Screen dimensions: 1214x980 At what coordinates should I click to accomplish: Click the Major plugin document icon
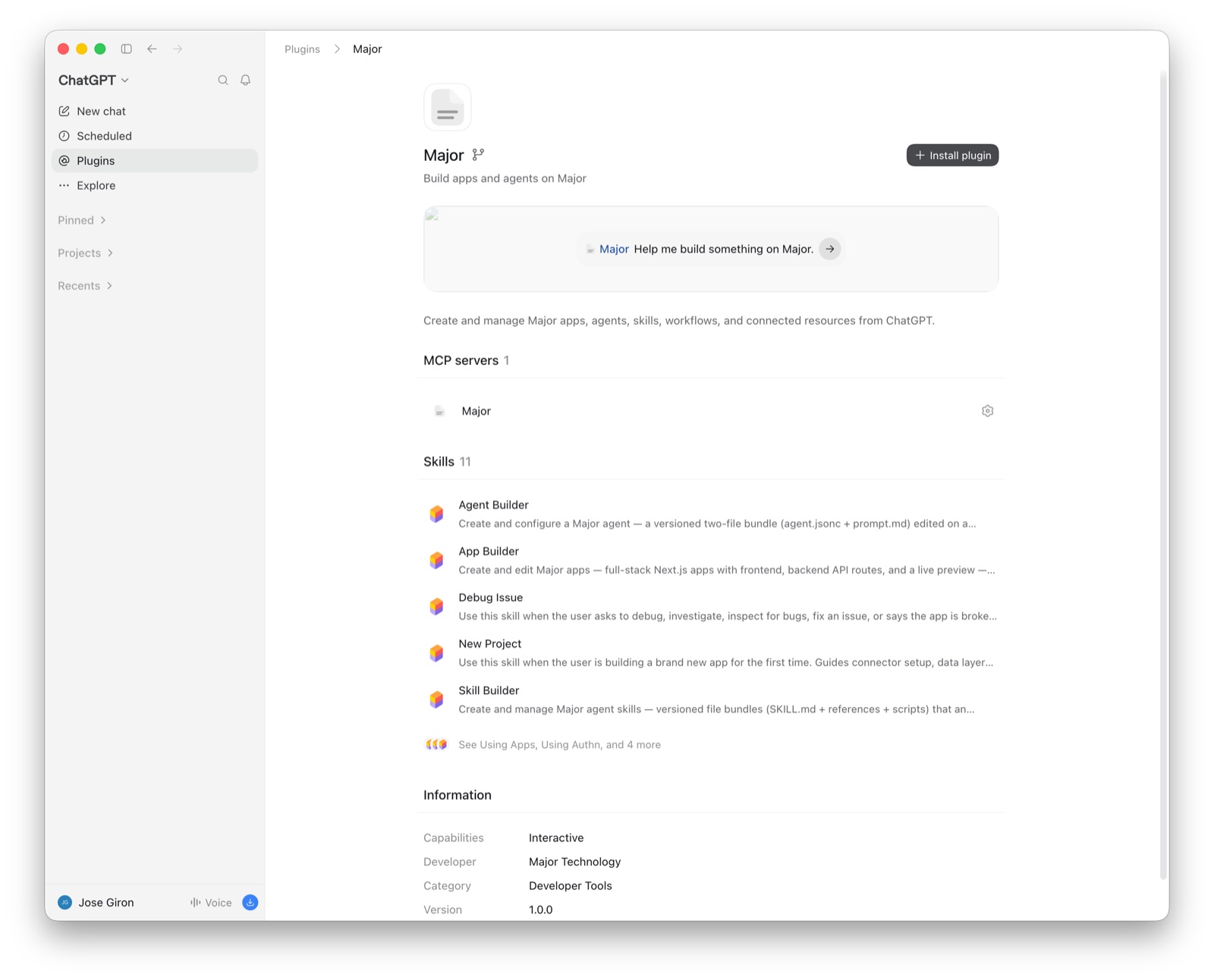pyautogui.click(x=448, y=107)
